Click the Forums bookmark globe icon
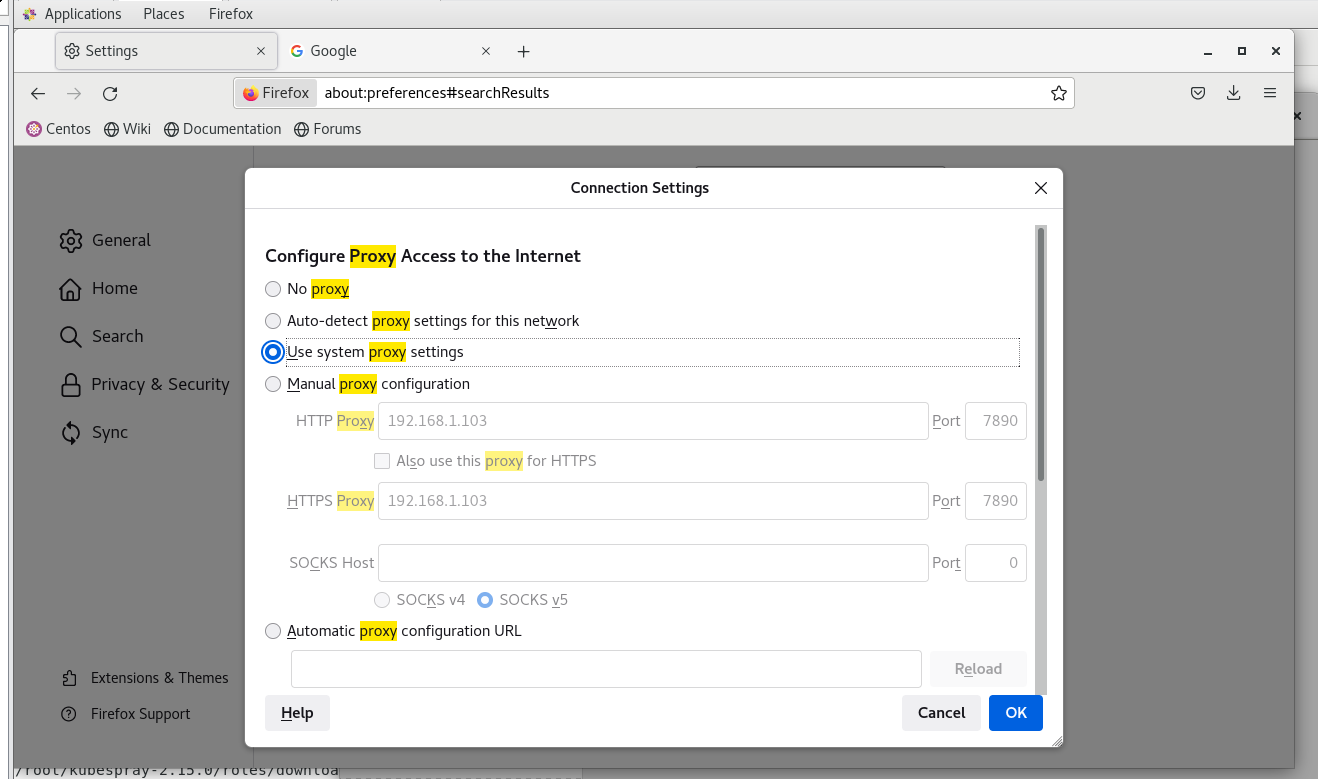 (x=301, y=129)
